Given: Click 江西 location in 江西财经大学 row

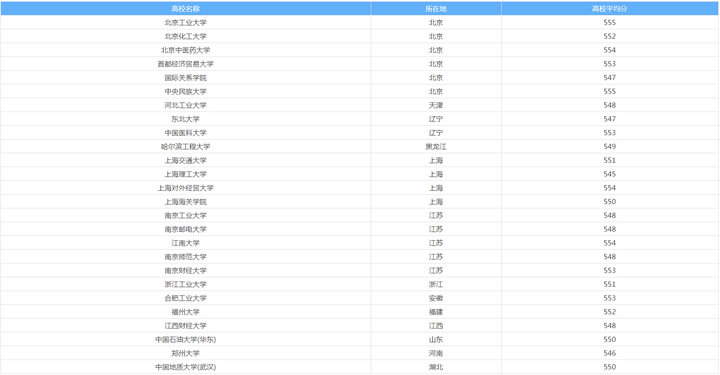Looking at the screenshot, I should click(436, 325).
